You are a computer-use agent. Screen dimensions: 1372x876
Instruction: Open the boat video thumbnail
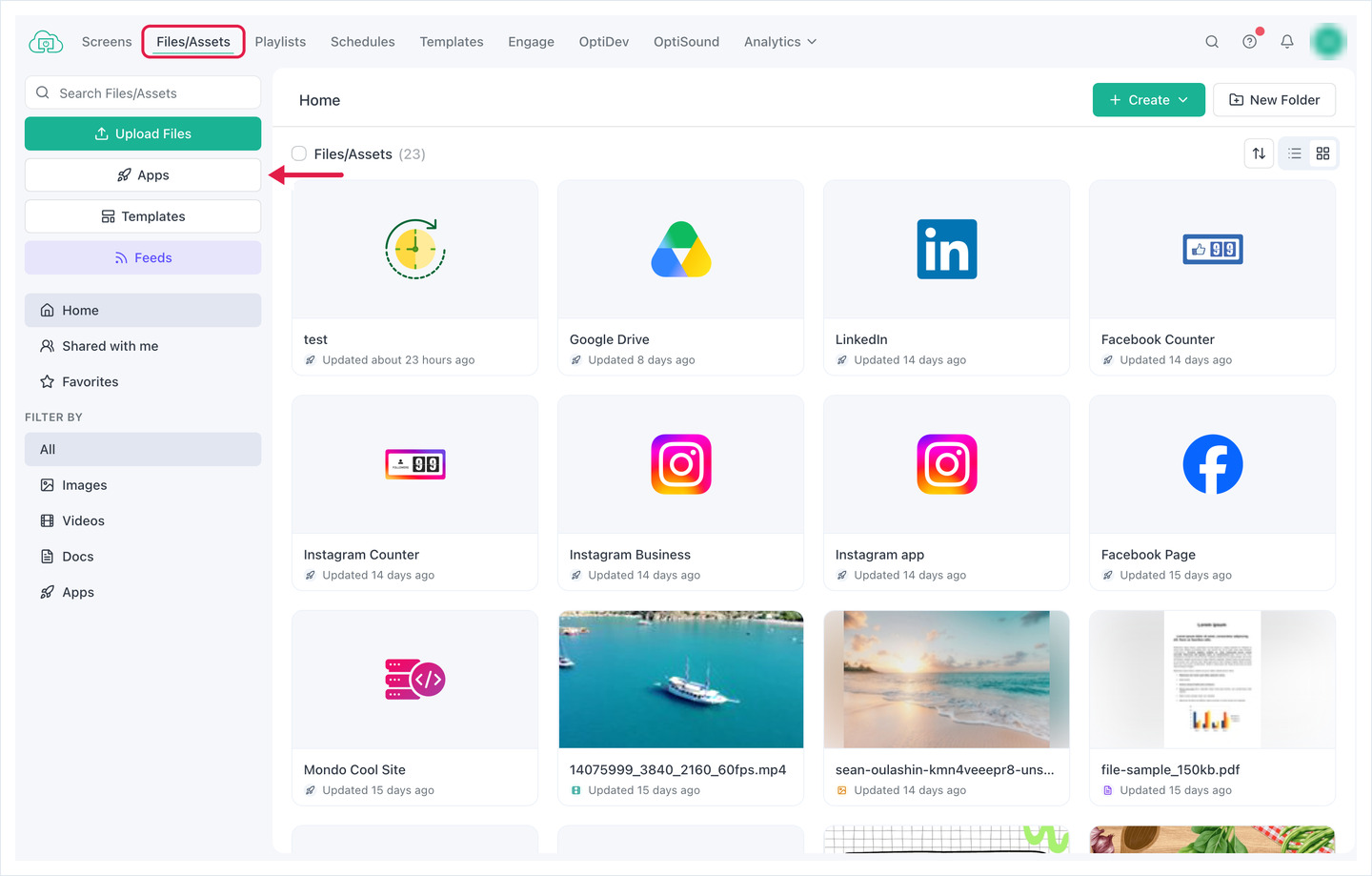[x=681, y=680]
